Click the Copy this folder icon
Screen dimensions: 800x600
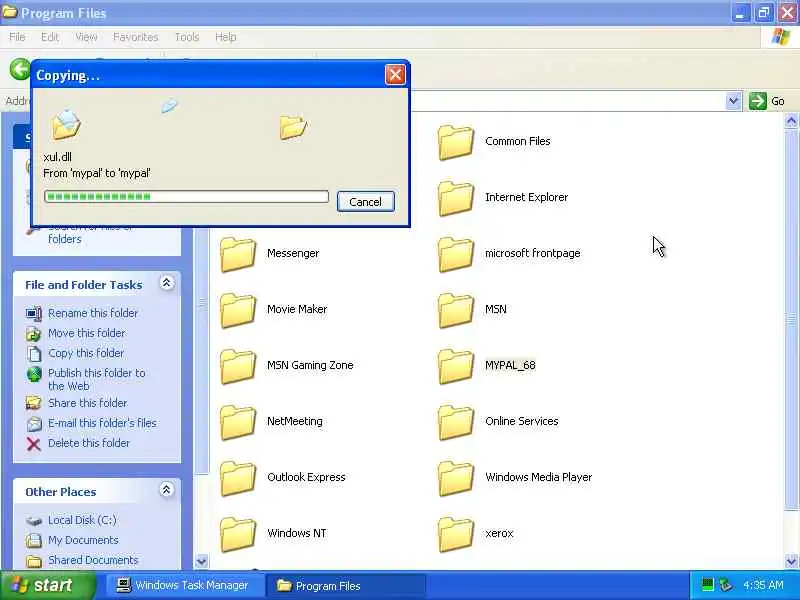click(34, 354)
